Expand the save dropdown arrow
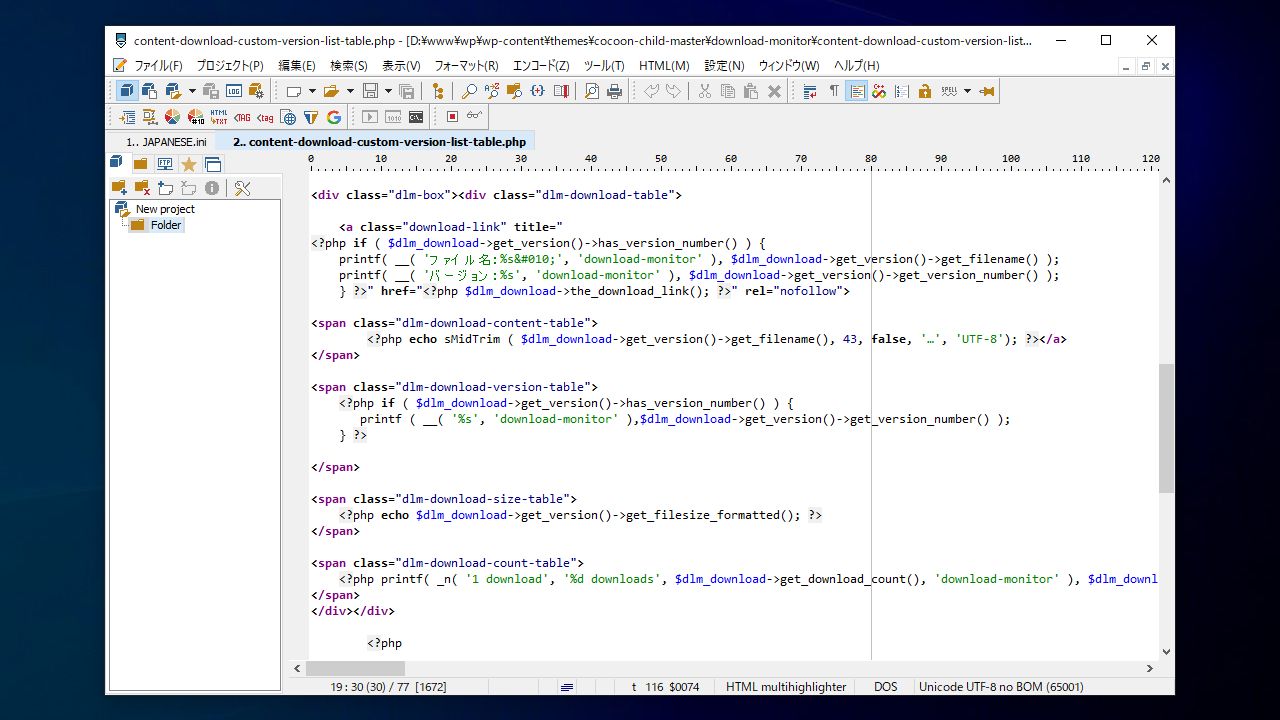1280x720 pixels. (x=388, y=91)
